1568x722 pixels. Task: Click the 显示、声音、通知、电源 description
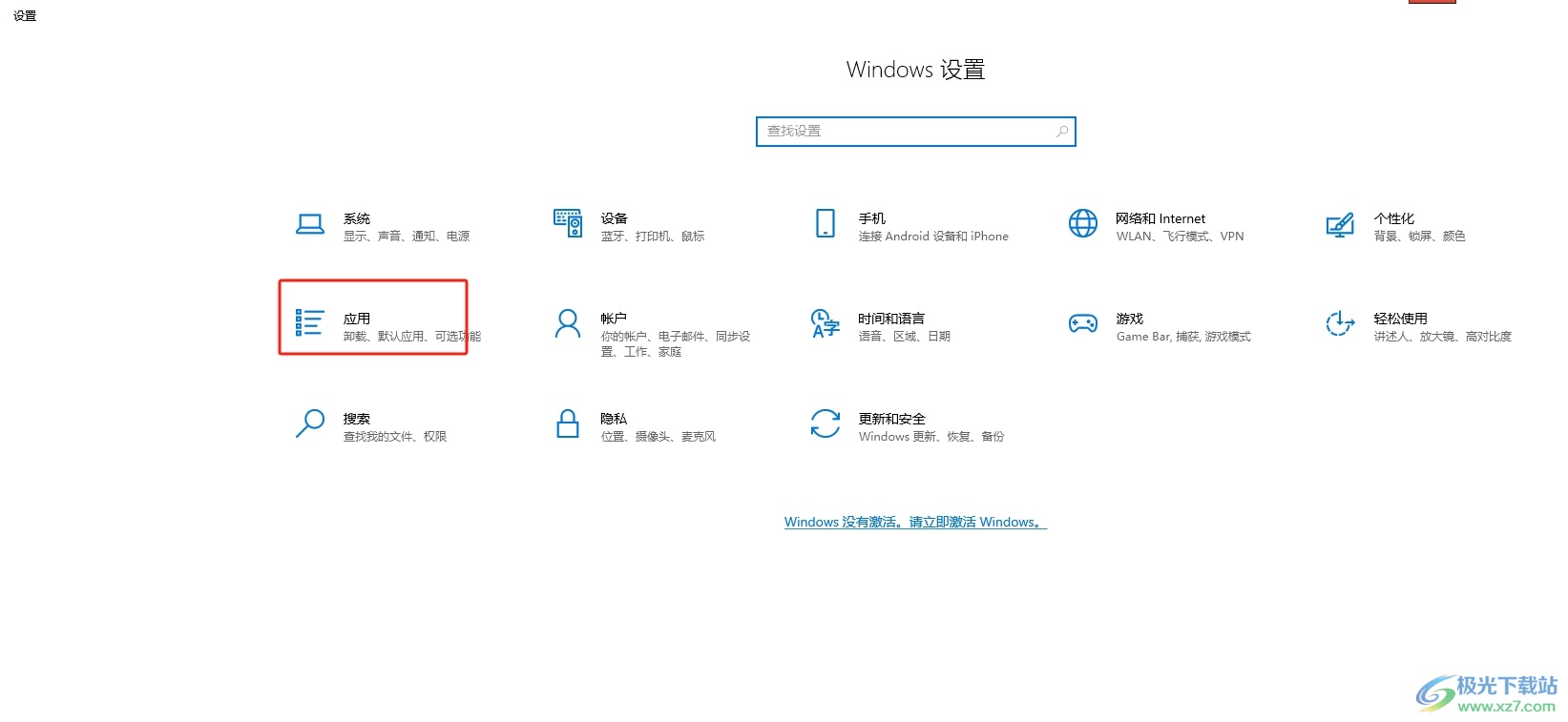pos(407,237)
